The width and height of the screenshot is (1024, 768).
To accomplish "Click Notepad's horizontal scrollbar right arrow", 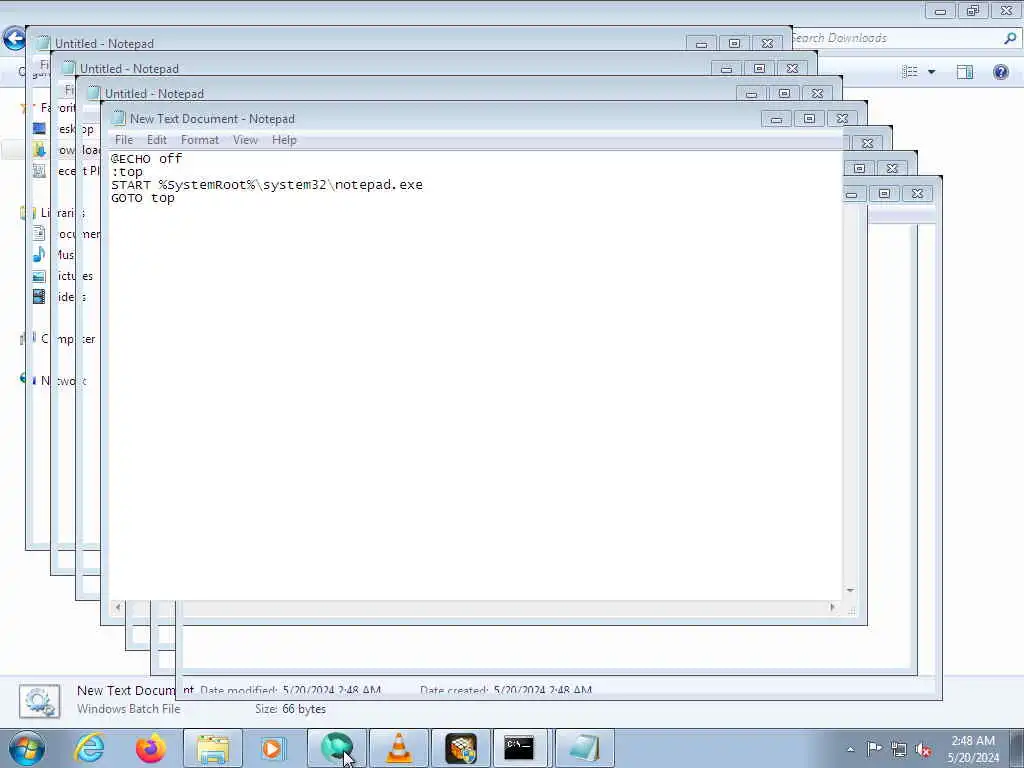I will click(x=832, y=607).
